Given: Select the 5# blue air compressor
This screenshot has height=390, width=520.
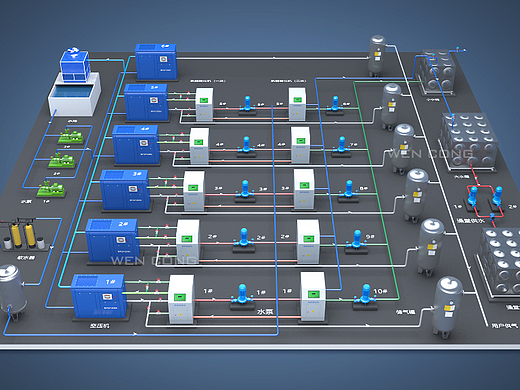Looking at the screenshot, I should pyautogui.click(x=146, y=102).
